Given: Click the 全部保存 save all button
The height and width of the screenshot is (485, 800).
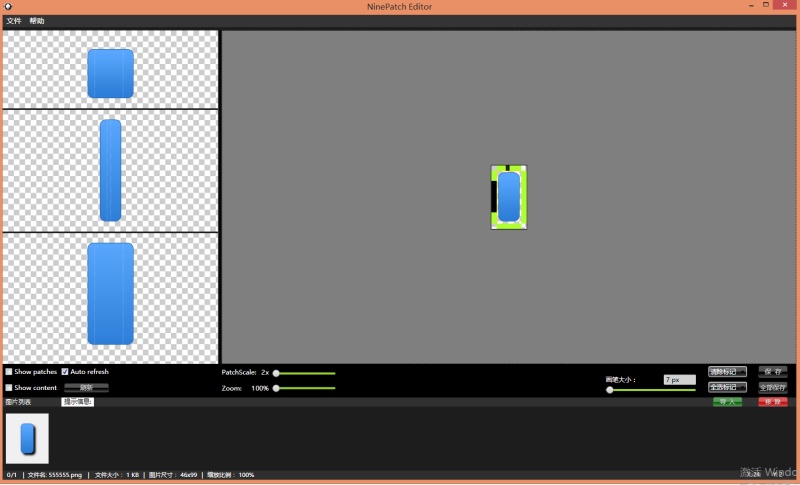Looking at the screenshot, I should [x=772, y=387].
